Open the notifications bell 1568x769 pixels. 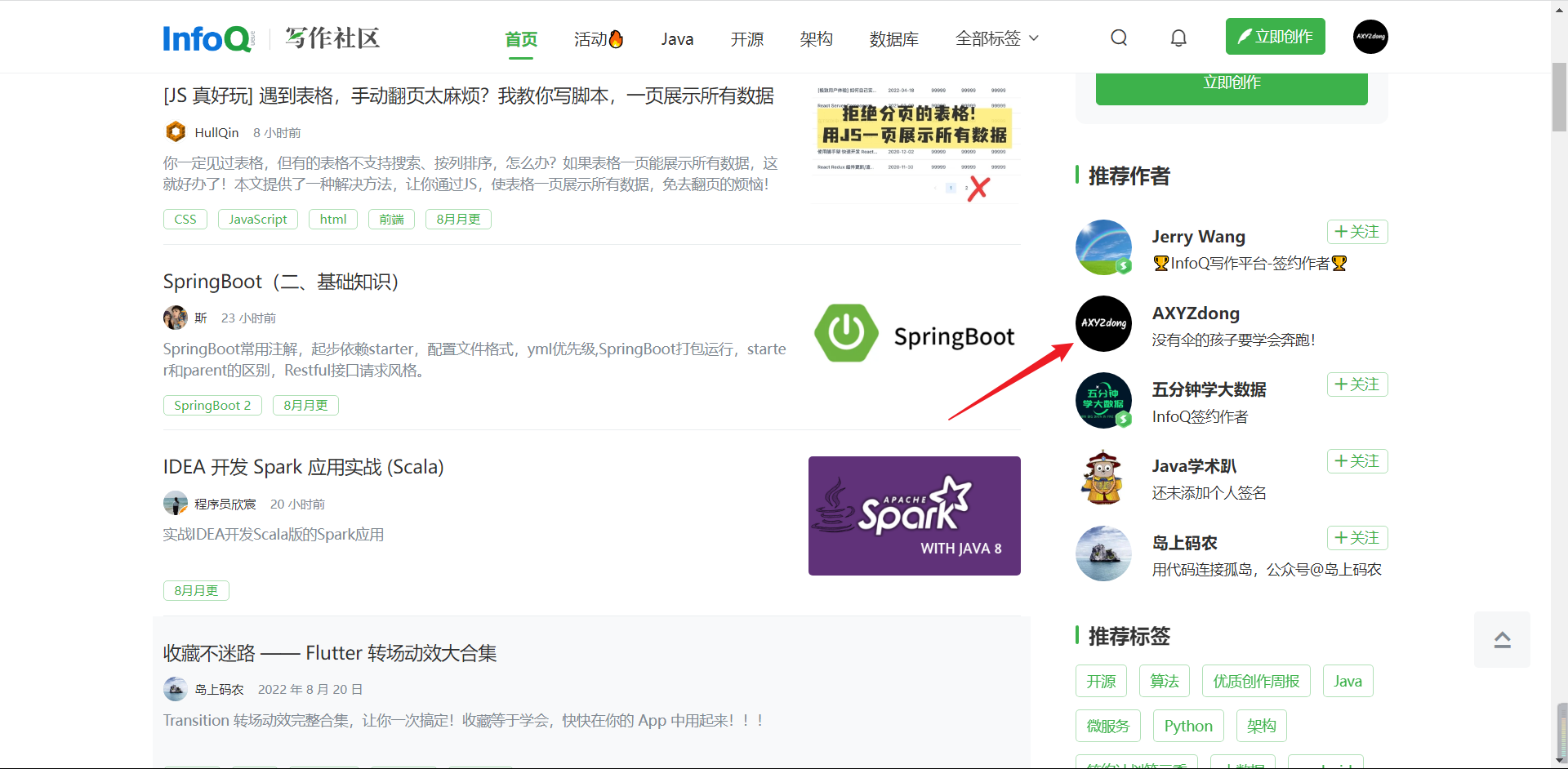pyautogui.click(x=1178, y=38)
